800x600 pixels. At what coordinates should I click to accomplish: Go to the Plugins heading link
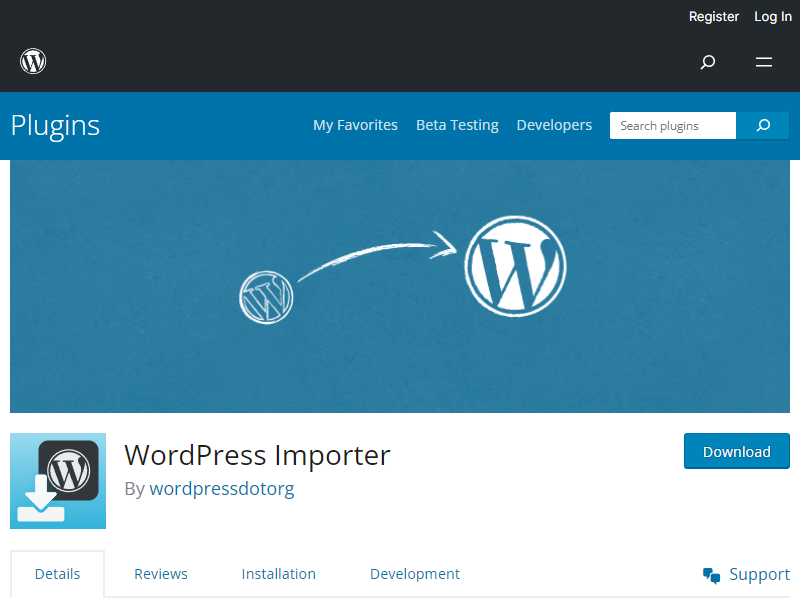[55, 126]
